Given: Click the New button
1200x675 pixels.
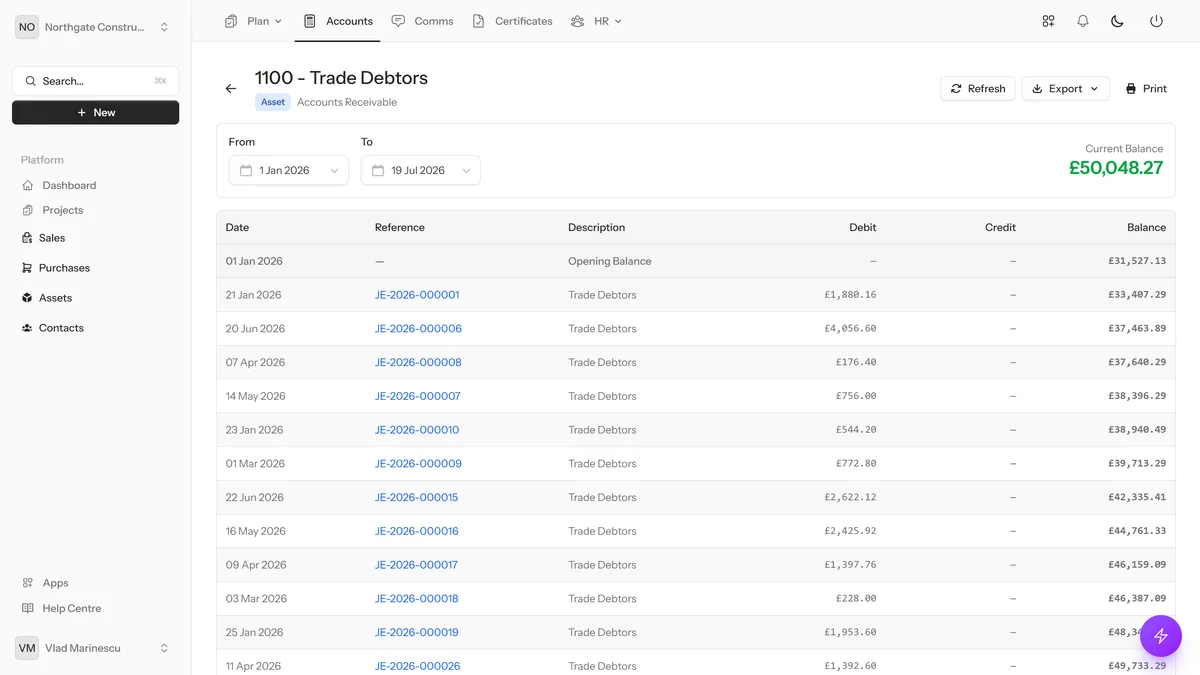Looking at the screenshot, I should (x=96, y=113).
